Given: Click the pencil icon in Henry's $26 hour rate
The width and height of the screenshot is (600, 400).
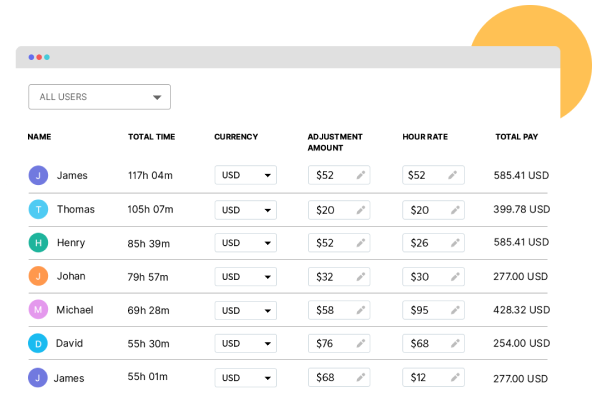Looking at the screenshot, I should [455, 243].
